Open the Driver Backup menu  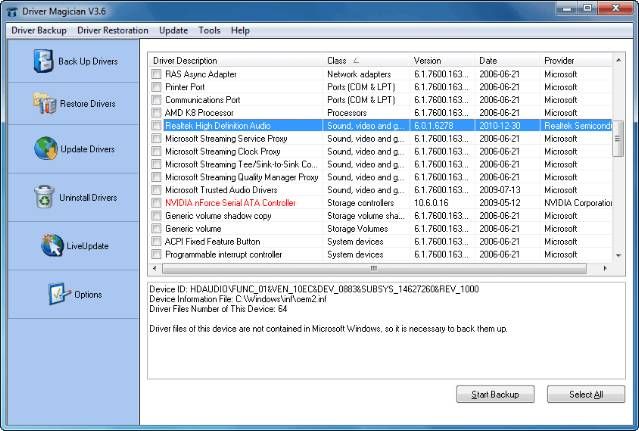pyautogui.click(x=39, y=31)
